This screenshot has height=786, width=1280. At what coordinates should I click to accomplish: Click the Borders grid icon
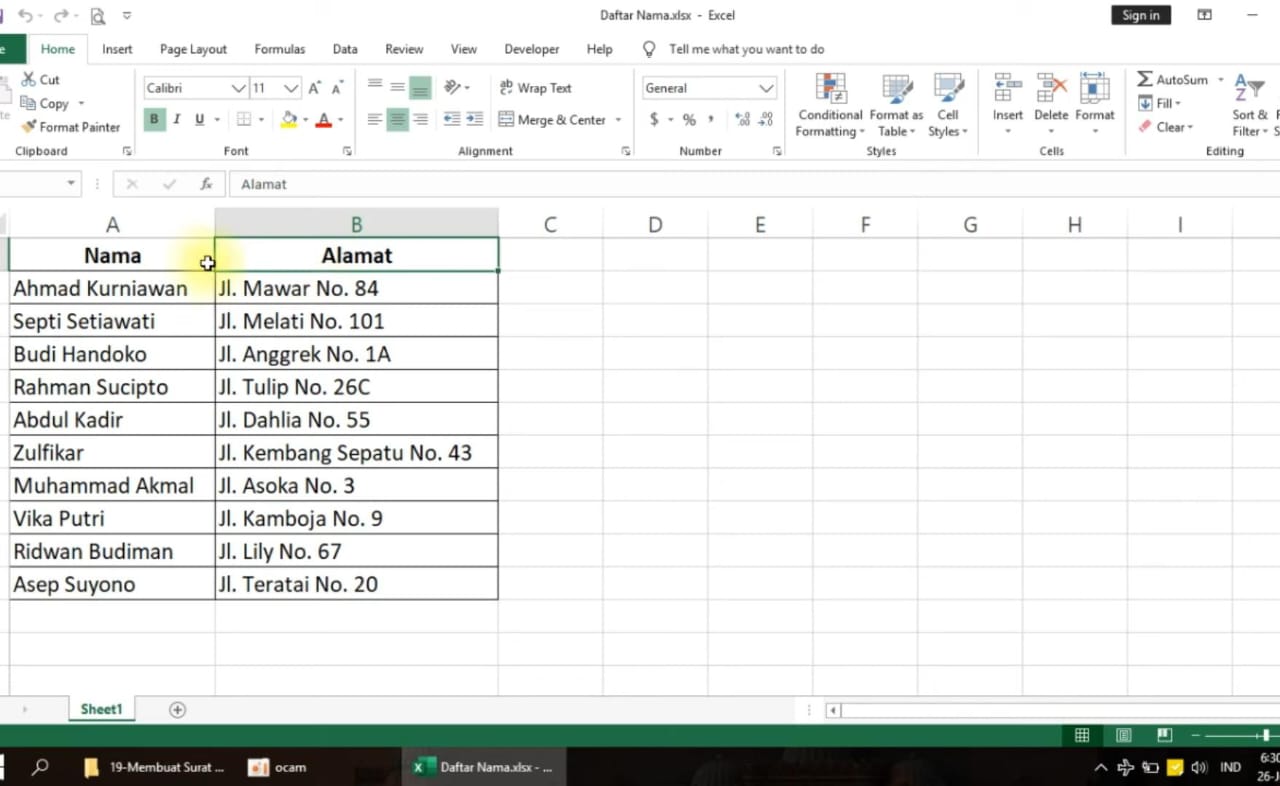click(243, 120)
